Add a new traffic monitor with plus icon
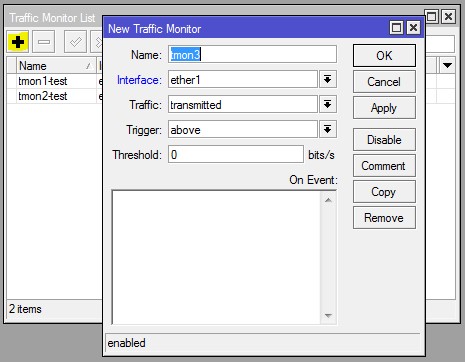The image size is (465, 362). pyautogui.click(x=18, y=42)
